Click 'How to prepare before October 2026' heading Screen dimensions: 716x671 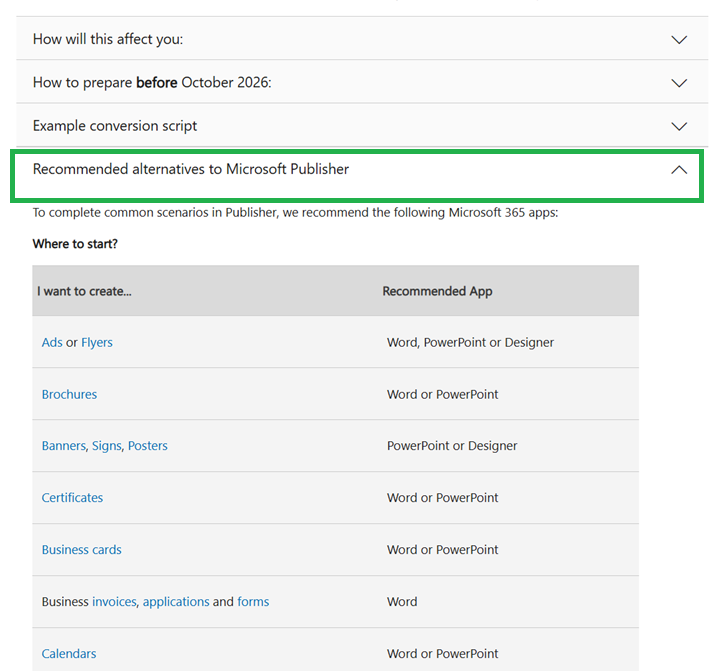point(152,83)
